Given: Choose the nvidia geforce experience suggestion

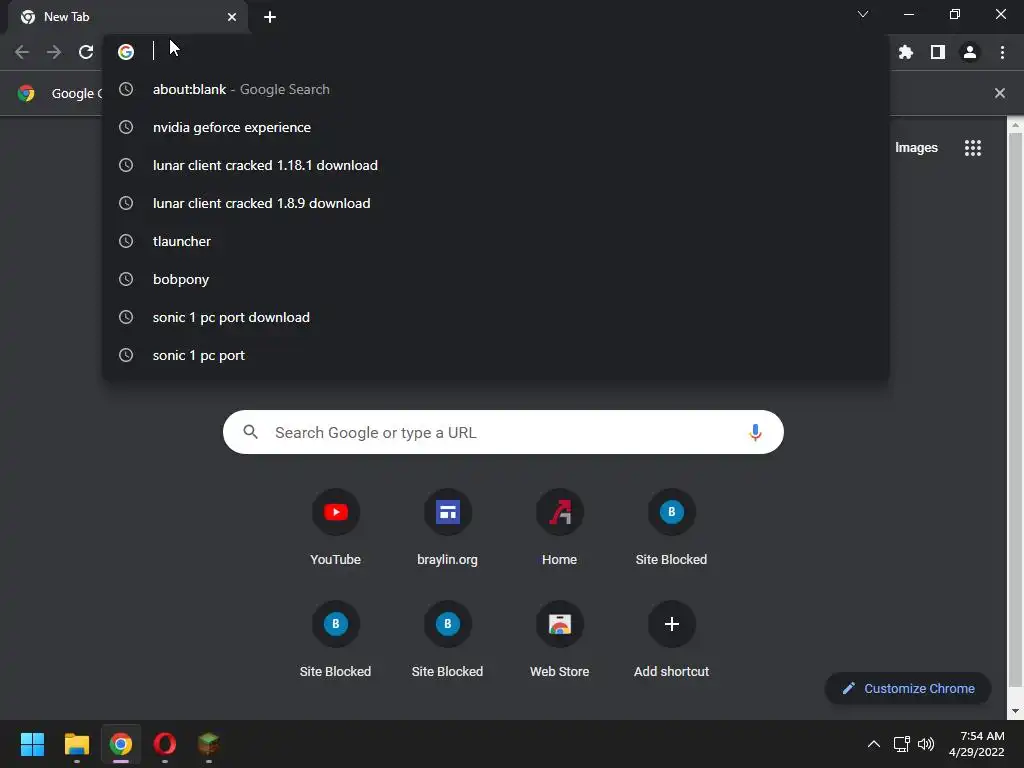Looking at the screenshot, I should click(496, 127).
